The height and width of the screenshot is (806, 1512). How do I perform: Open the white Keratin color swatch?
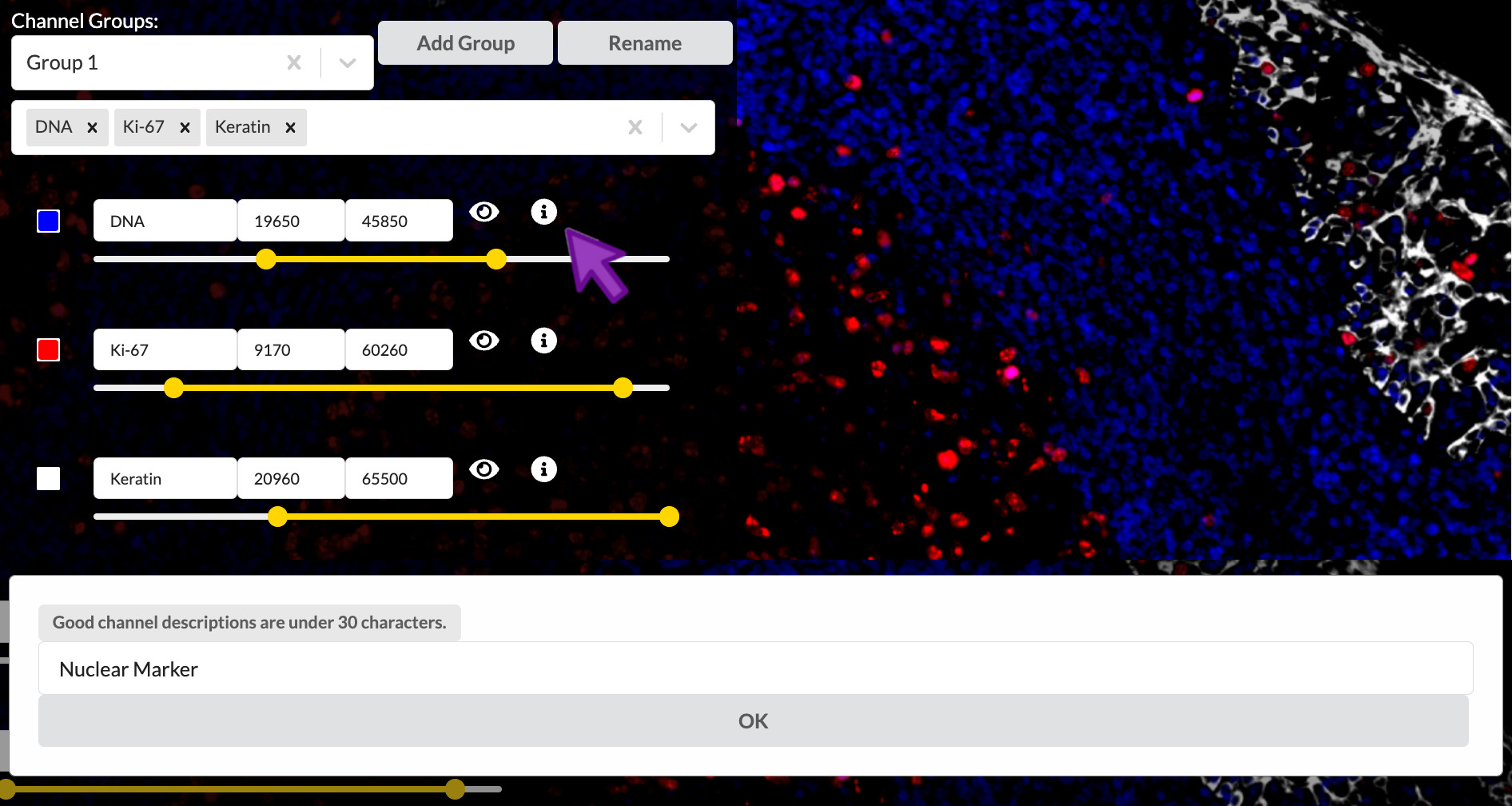pos(49,478)
